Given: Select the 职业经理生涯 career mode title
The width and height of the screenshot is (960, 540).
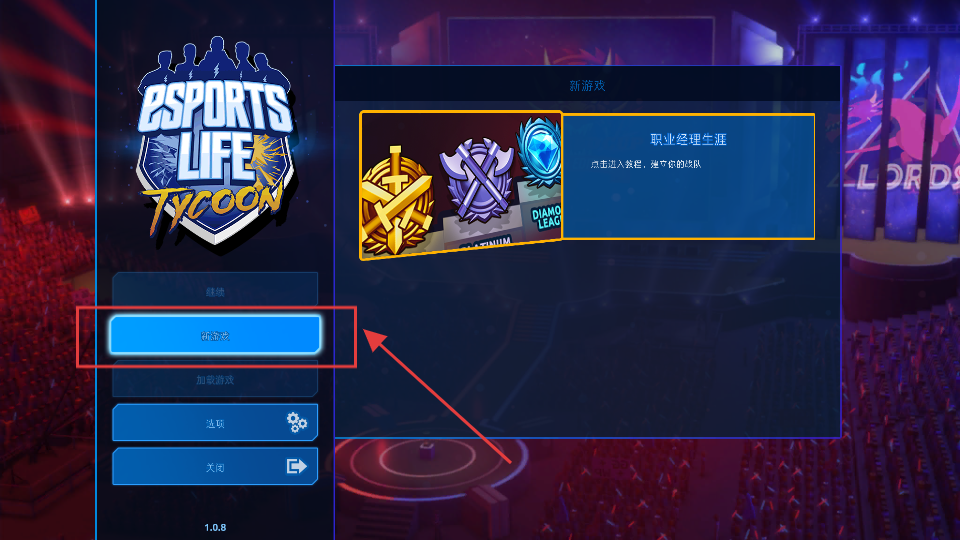Looking at the screenshot, I should (x=688, y=140).
